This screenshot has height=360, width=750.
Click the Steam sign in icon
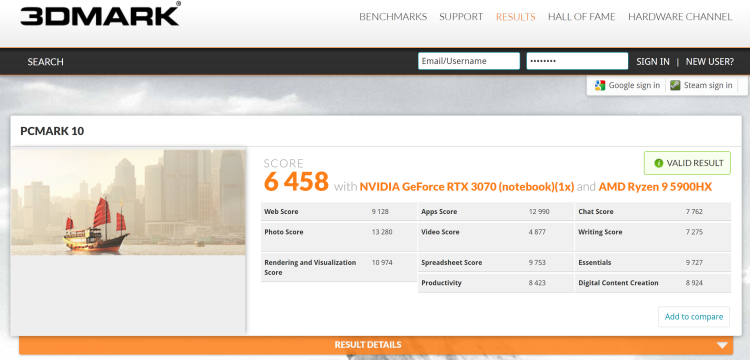tap(675, 86)
